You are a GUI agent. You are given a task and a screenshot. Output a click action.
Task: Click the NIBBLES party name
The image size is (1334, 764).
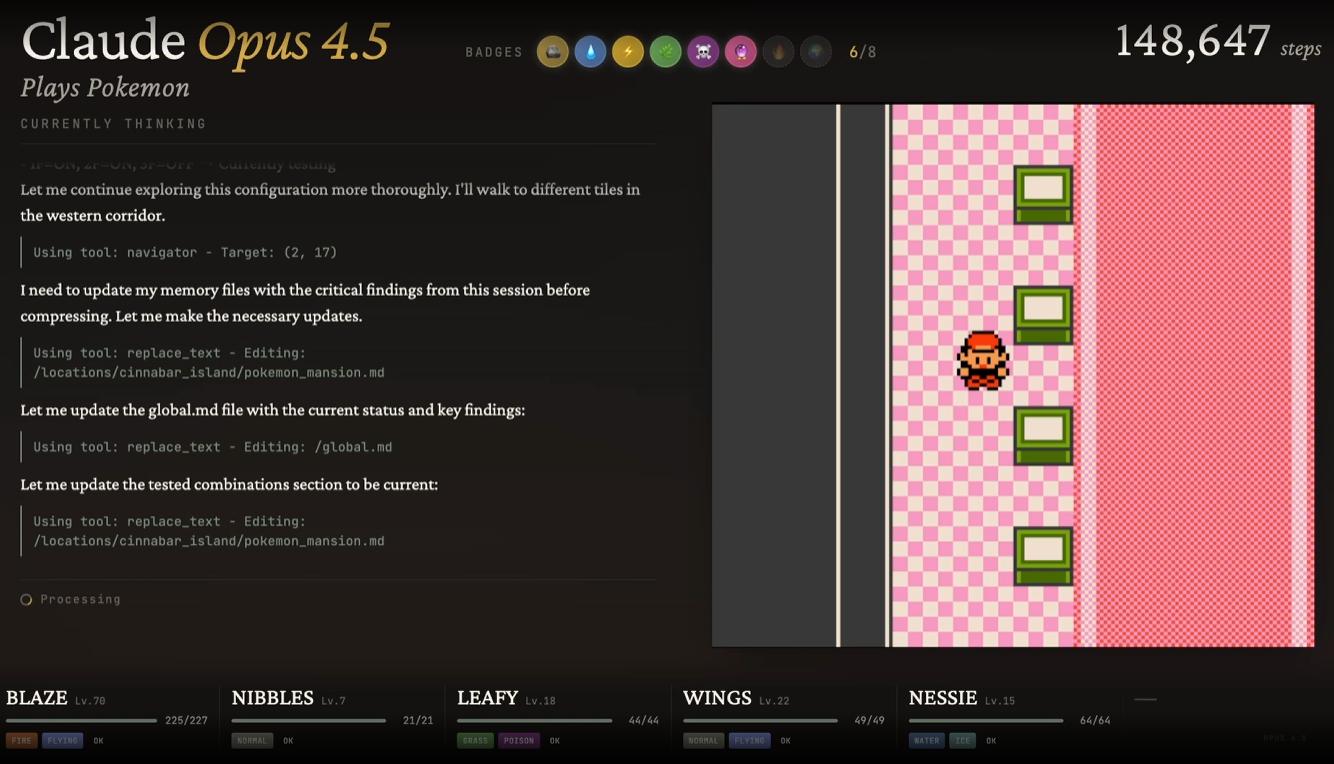273,698
